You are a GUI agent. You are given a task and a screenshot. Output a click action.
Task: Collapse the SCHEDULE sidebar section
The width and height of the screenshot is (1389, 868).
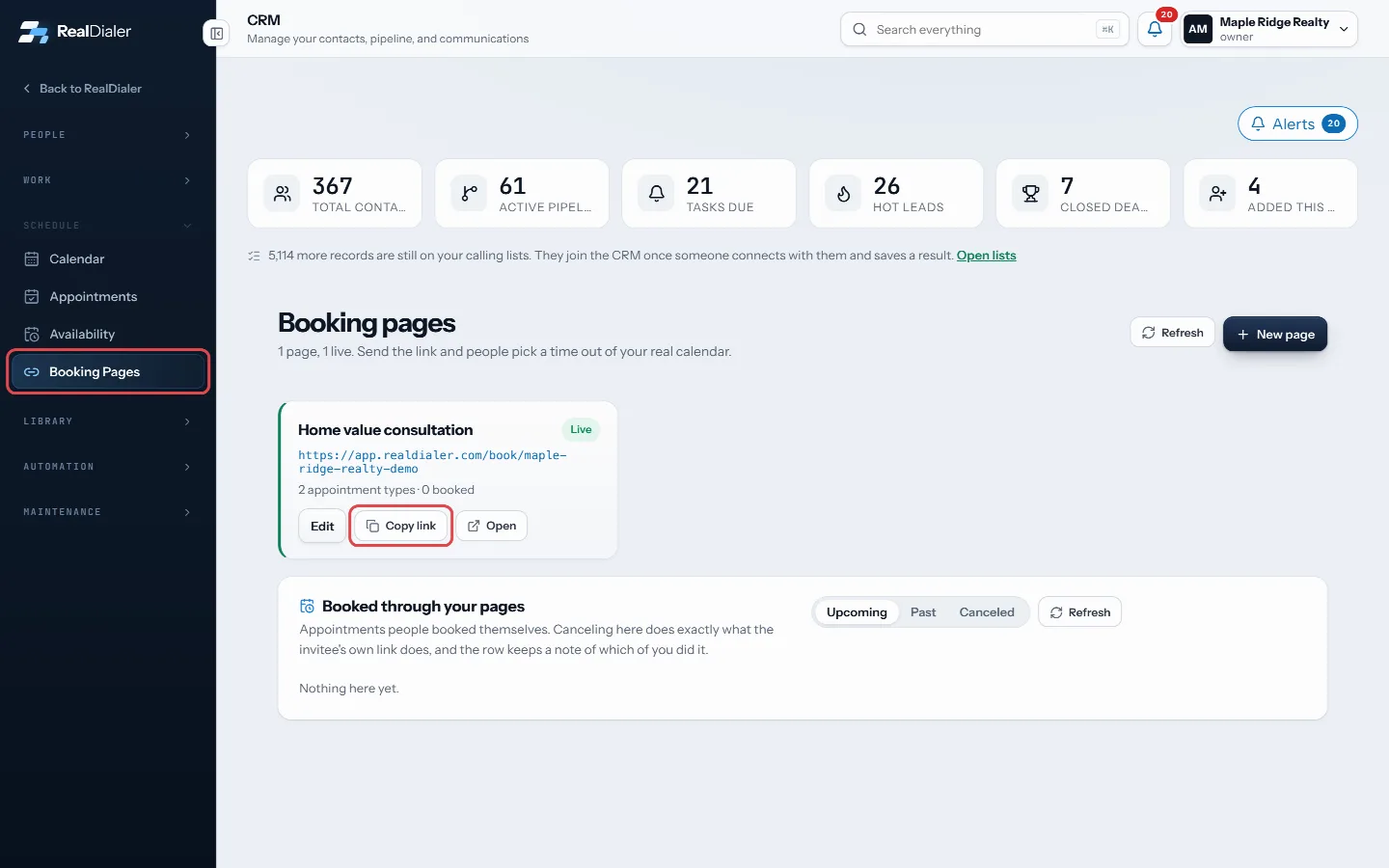click(x=108, y=226)
